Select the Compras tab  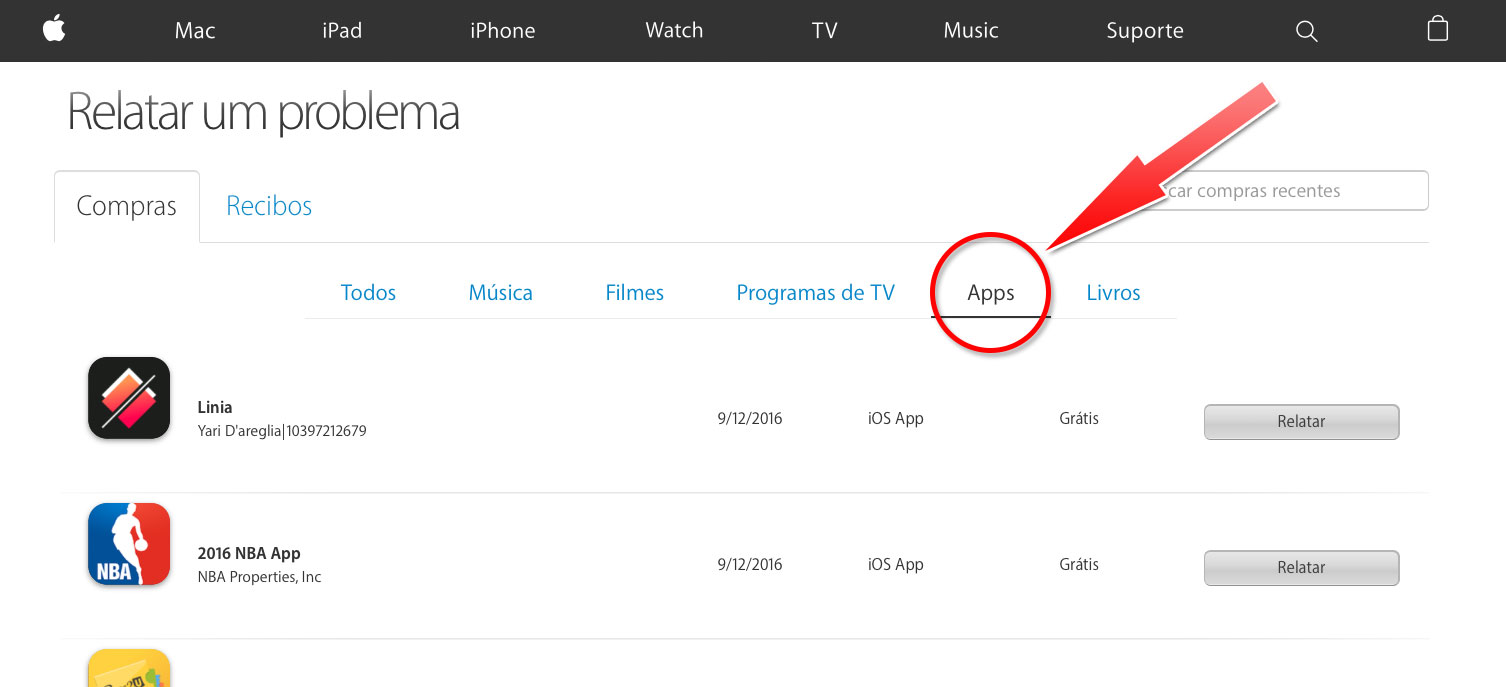click(127, 206)
